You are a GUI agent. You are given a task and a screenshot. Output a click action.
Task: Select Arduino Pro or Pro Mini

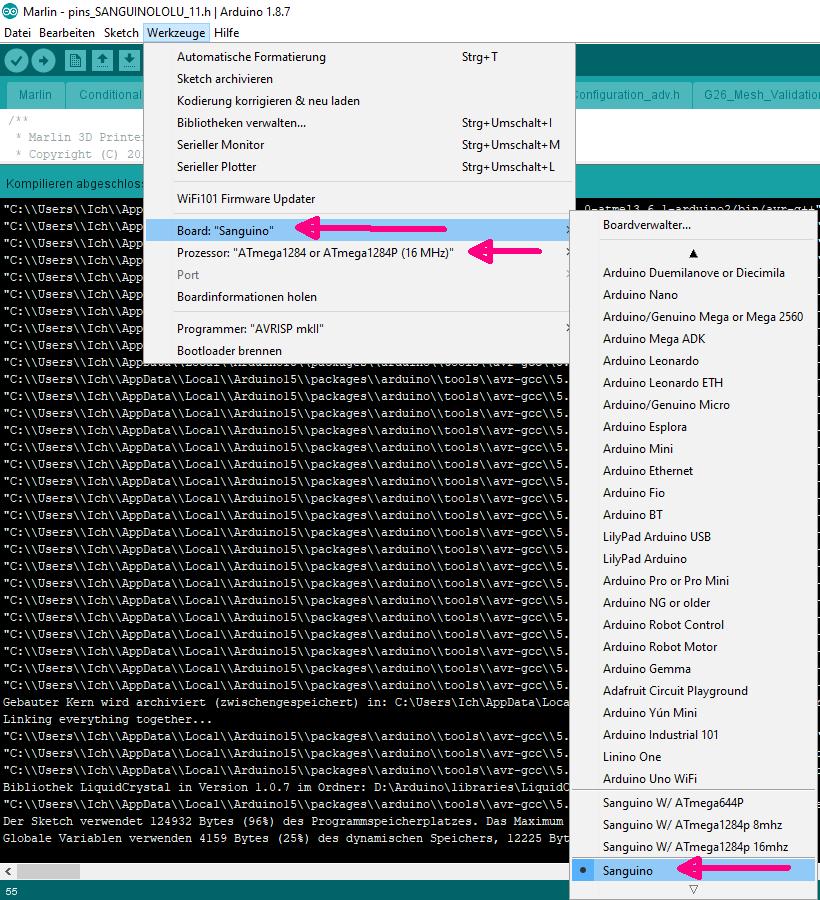click(x=694, y=581)
